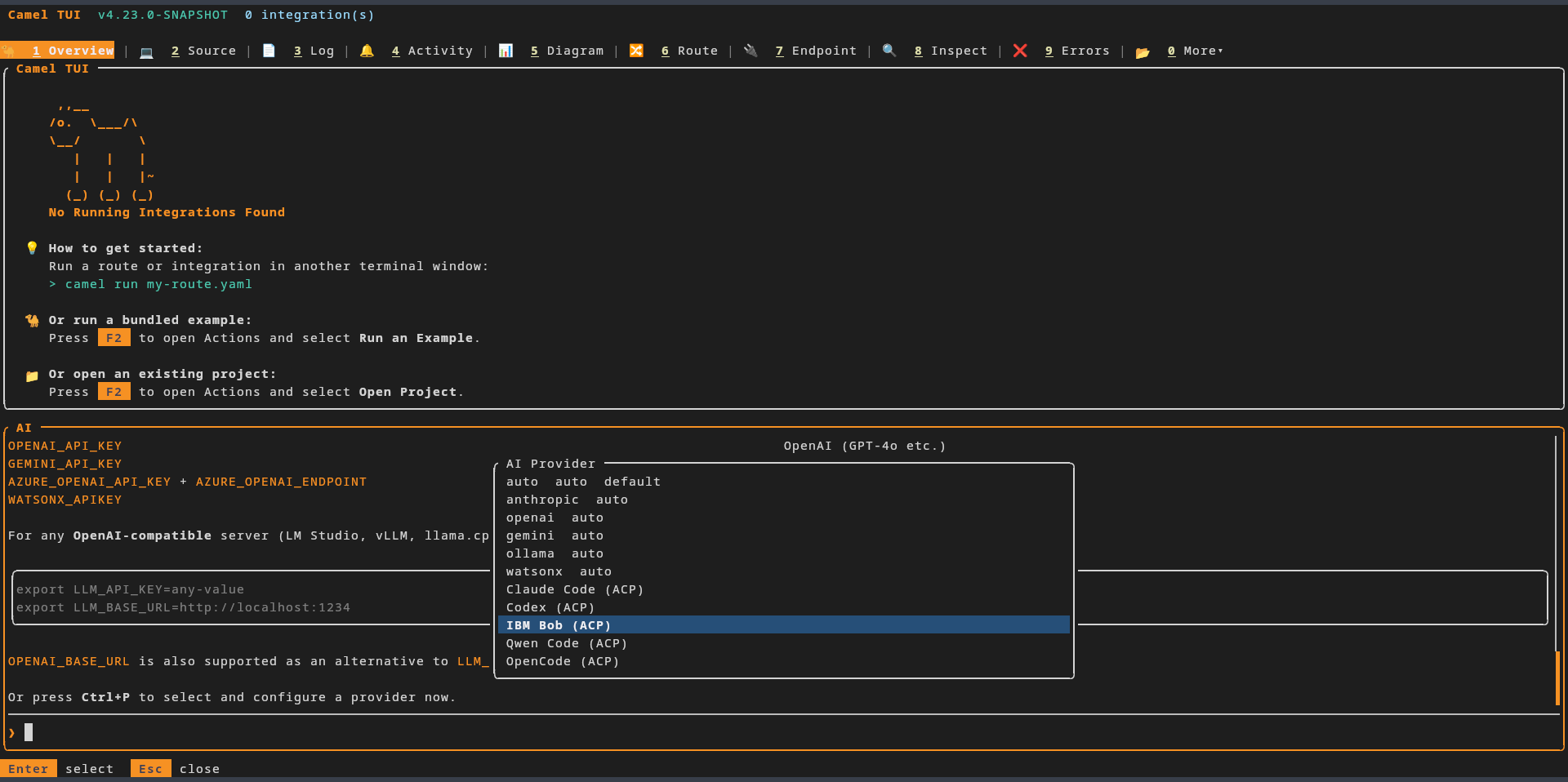
Task: Open the Errors tab
Action: 1077,51
